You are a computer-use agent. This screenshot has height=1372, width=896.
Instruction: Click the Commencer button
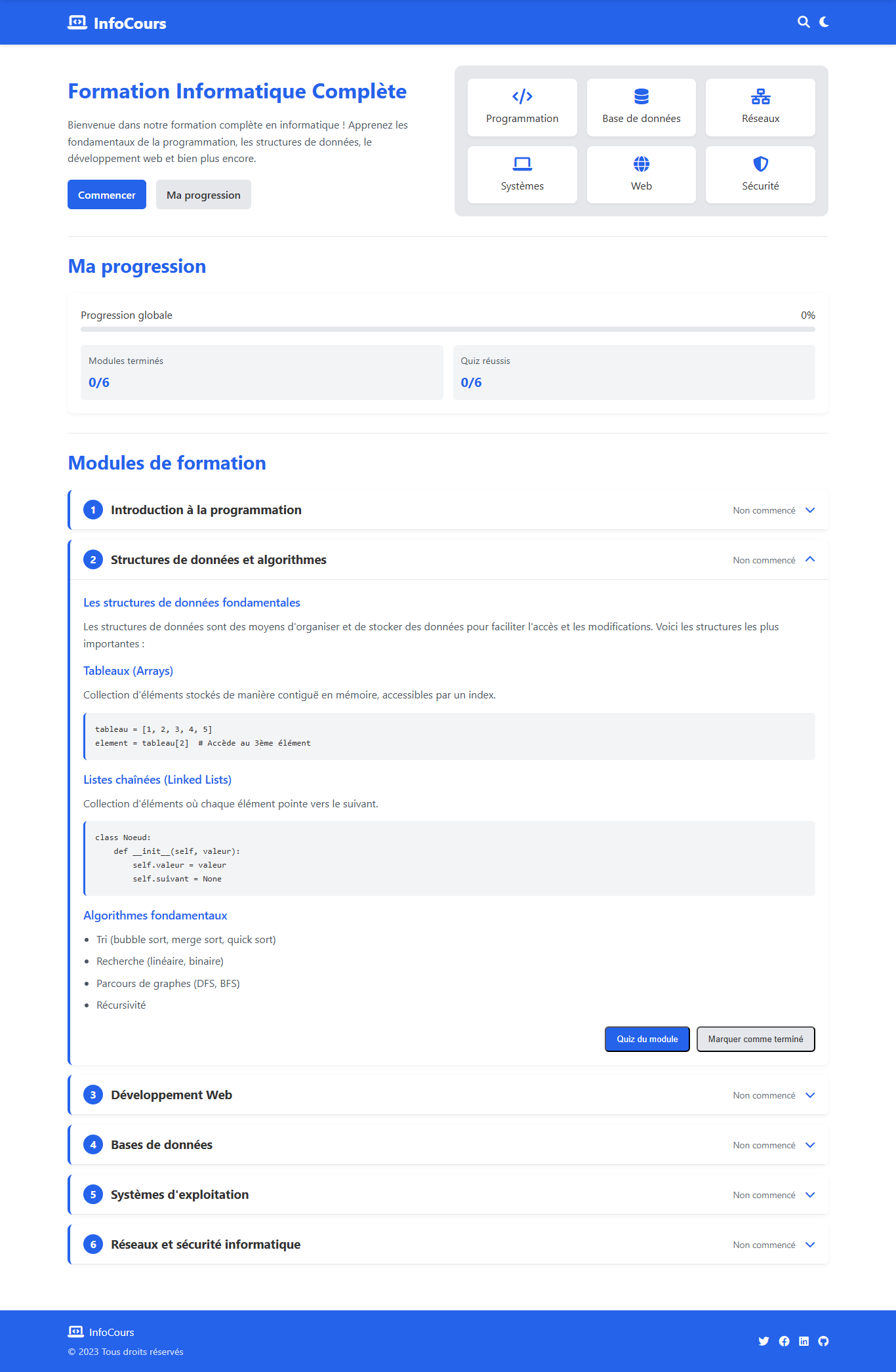(x=107, y=195)
